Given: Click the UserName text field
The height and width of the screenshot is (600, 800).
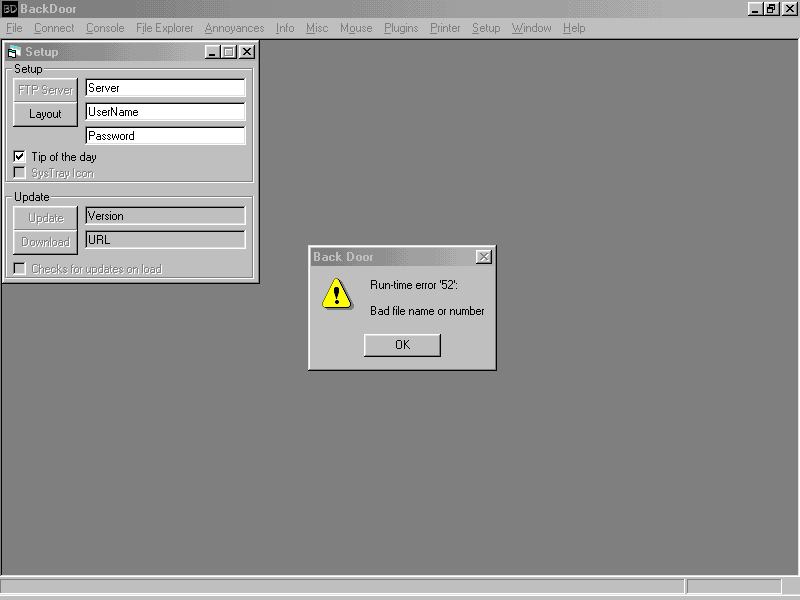Looking at the screenshot, I should click(165, 112).
